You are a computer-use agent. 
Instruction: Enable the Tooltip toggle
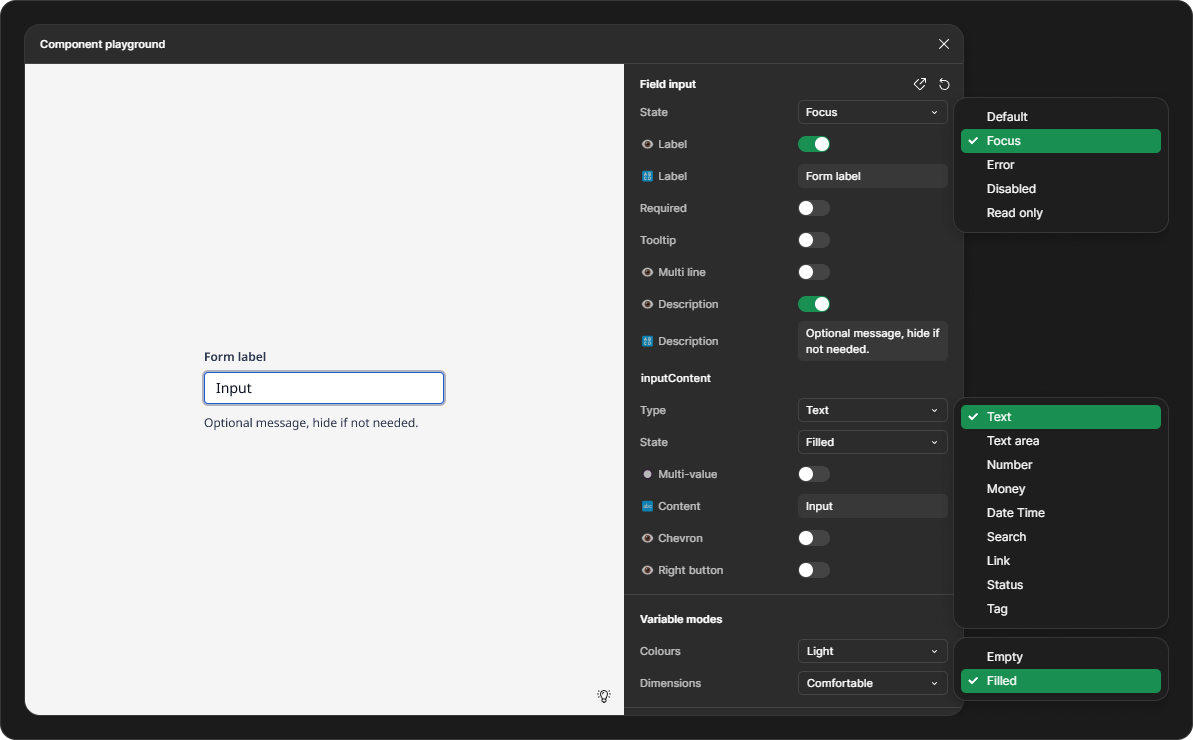(x=813, y=240)
